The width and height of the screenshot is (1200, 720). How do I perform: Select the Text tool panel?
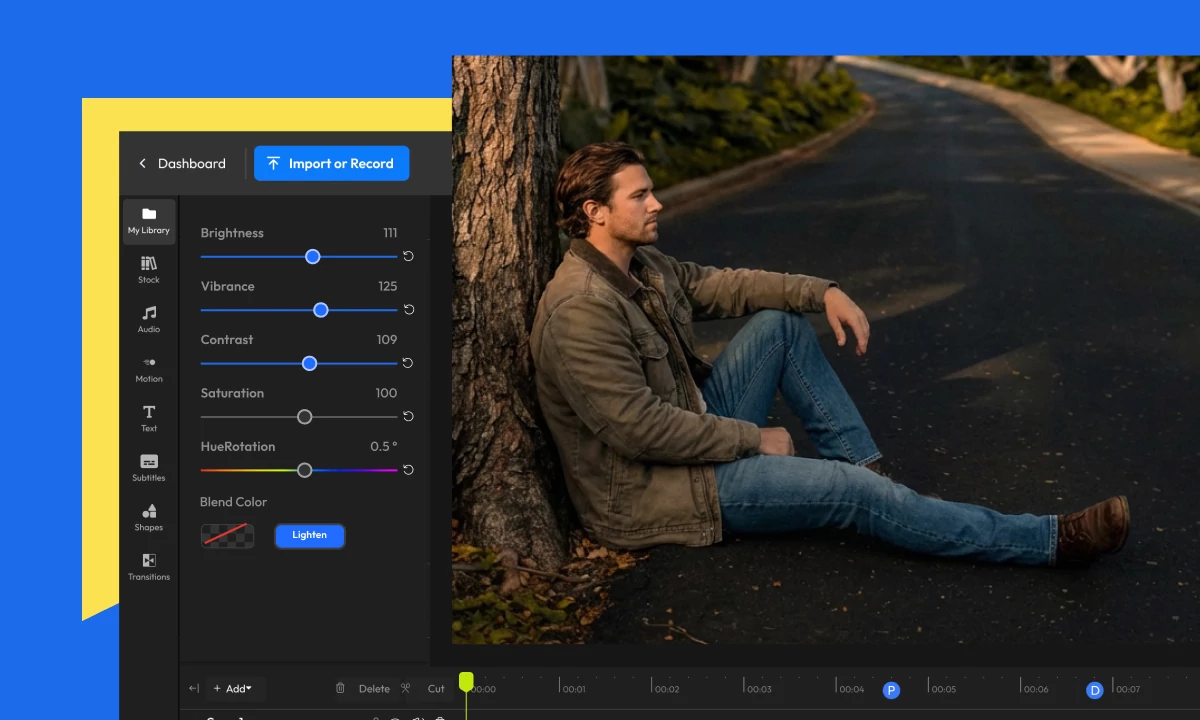tap(148, 417)
